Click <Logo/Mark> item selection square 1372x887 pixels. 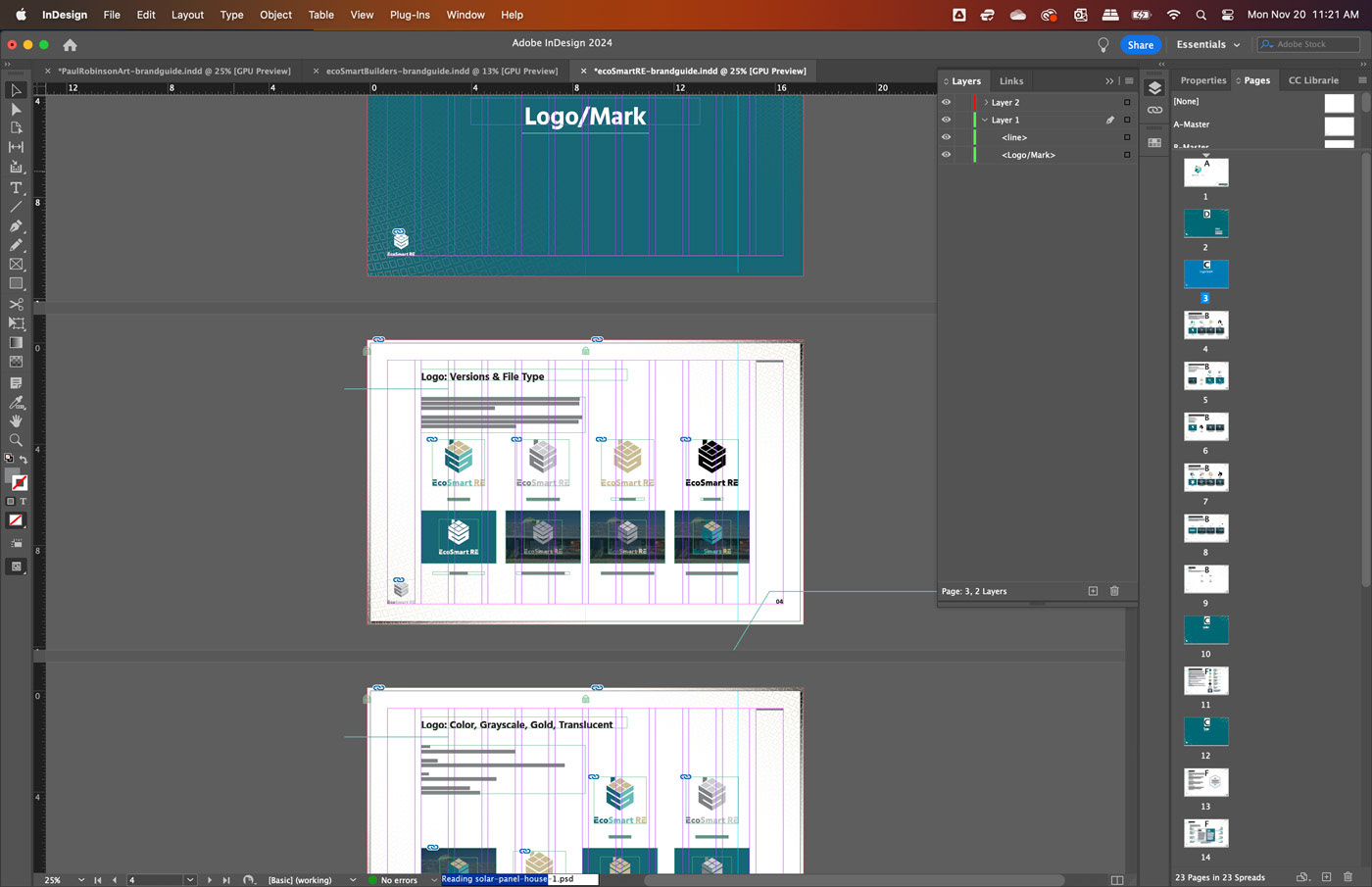(1127, 155)
